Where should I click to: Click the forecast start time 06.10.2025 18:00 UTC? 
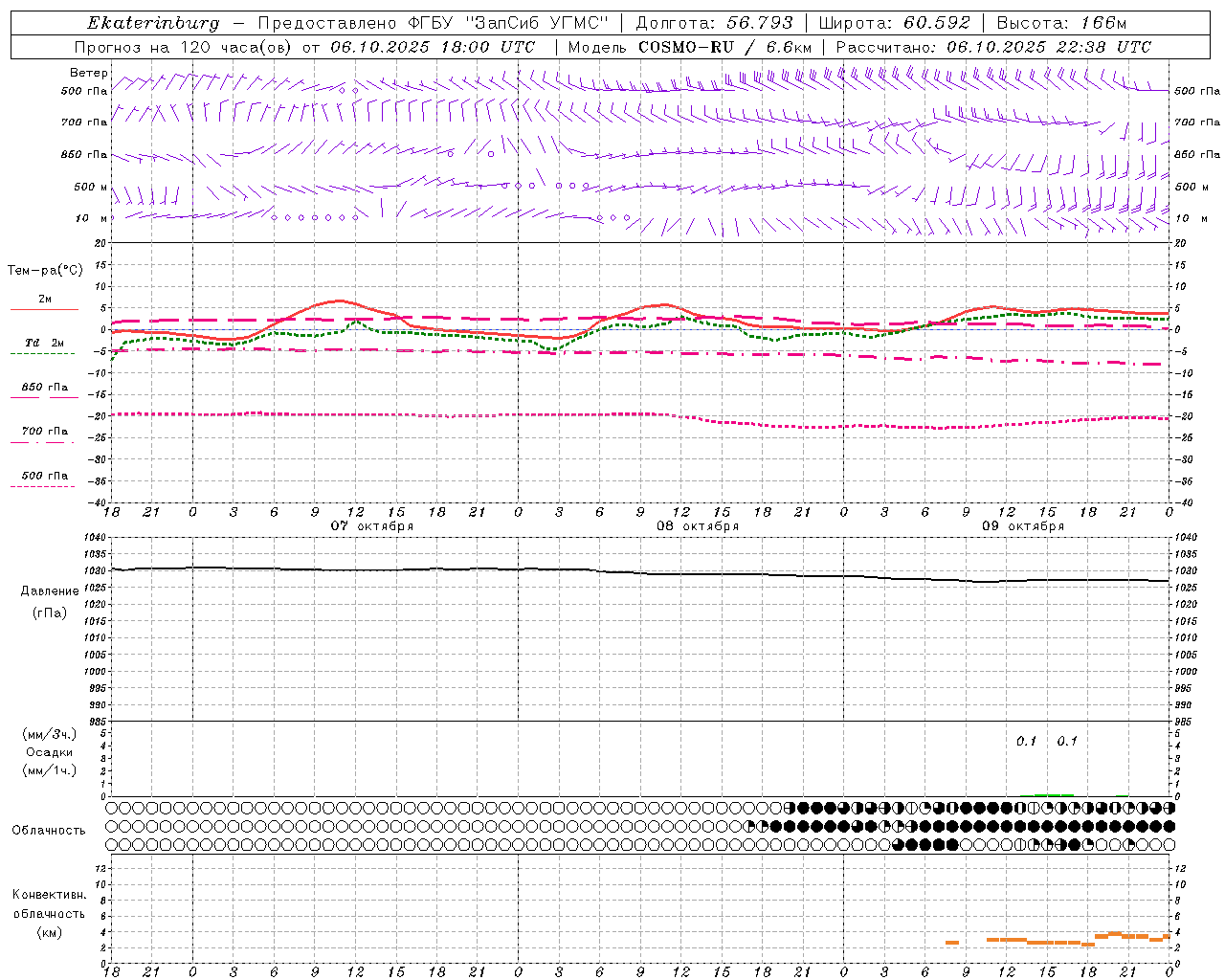433,47
